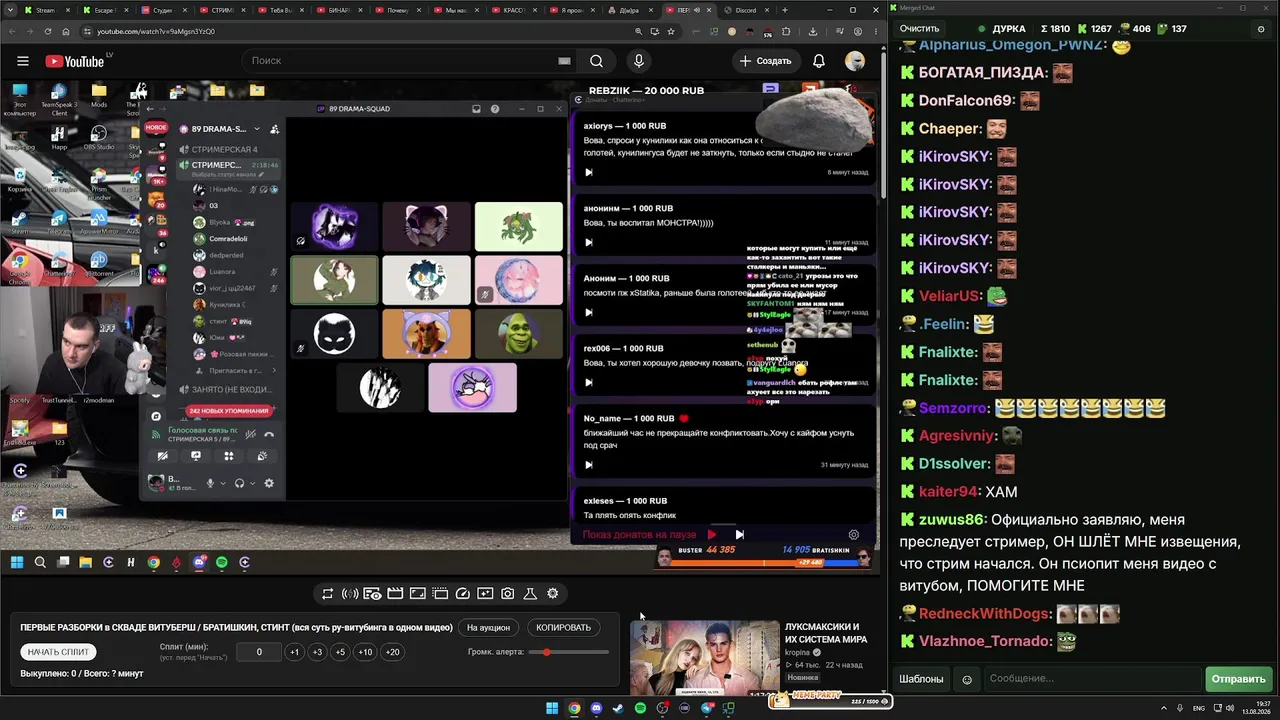Open browser downloads
The width and height of the screenshot is (1280, 720).
pyautogui.click(x=813, y=31)
